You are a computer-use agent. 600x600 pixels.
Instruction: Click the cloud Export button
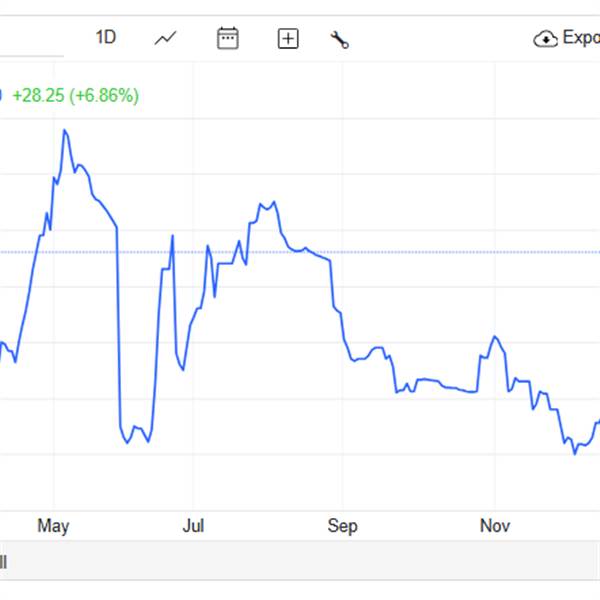[567, 38]
